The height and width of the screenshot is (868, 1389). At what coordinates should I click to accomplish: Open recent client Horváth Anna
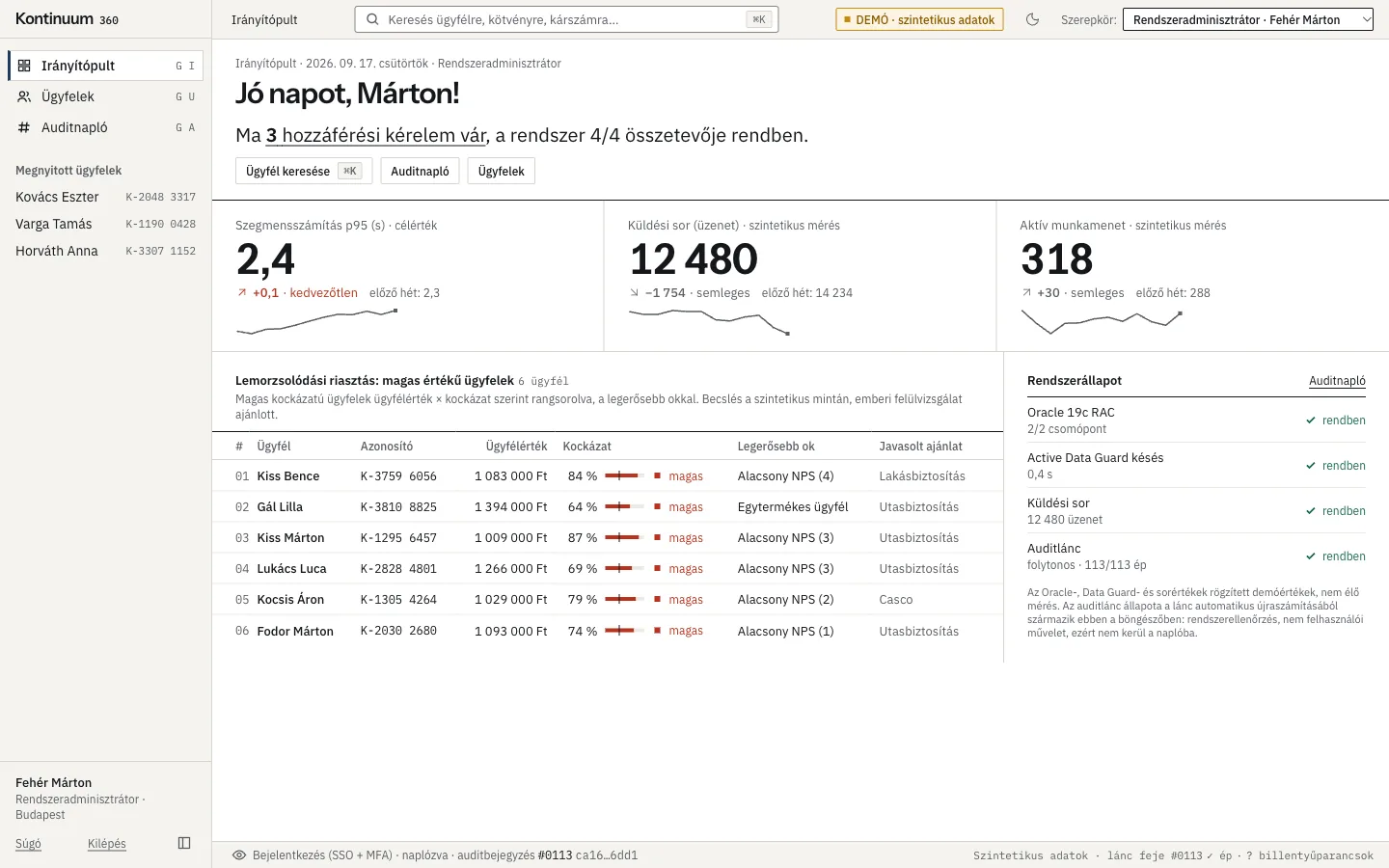106,251
